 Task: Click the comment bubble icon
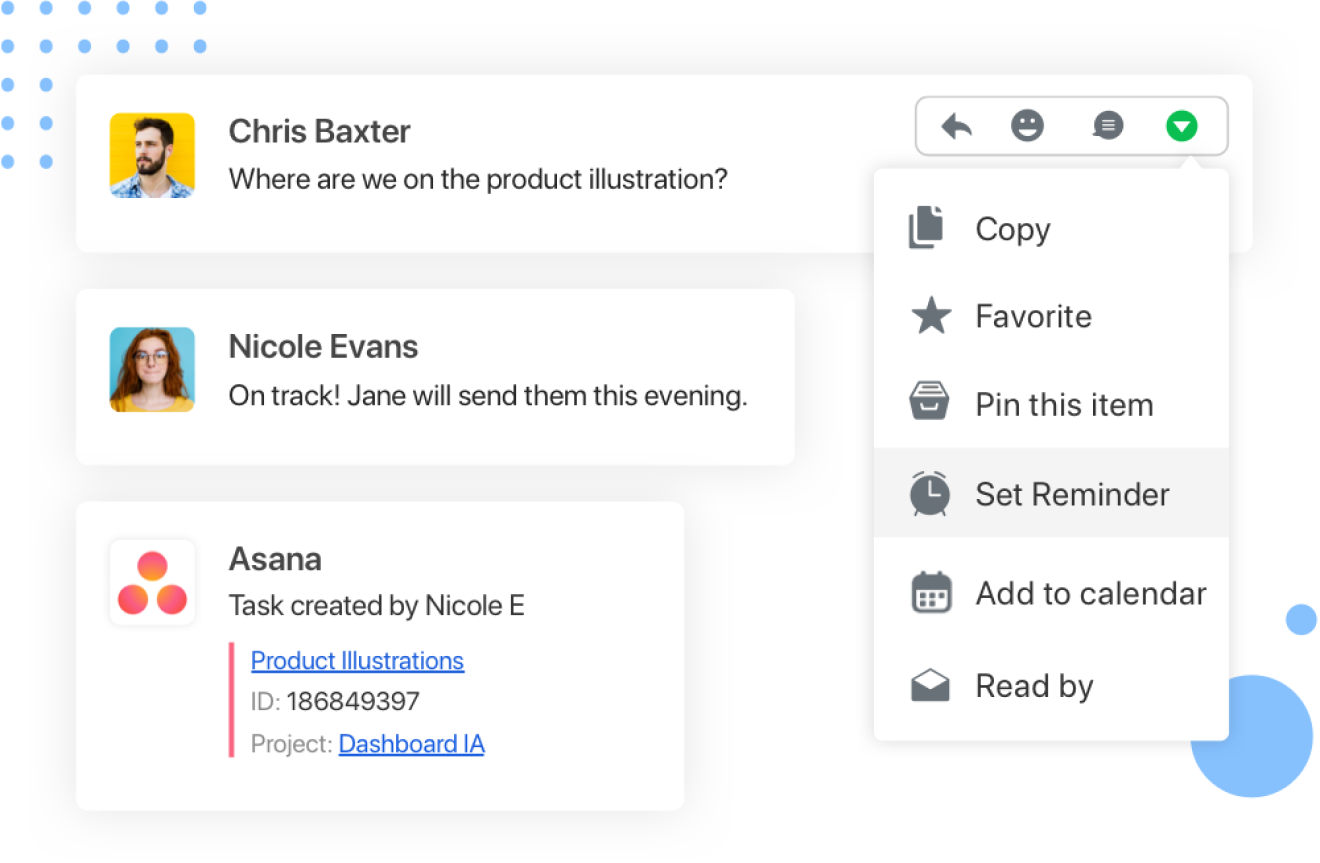tap(1107, 126)
